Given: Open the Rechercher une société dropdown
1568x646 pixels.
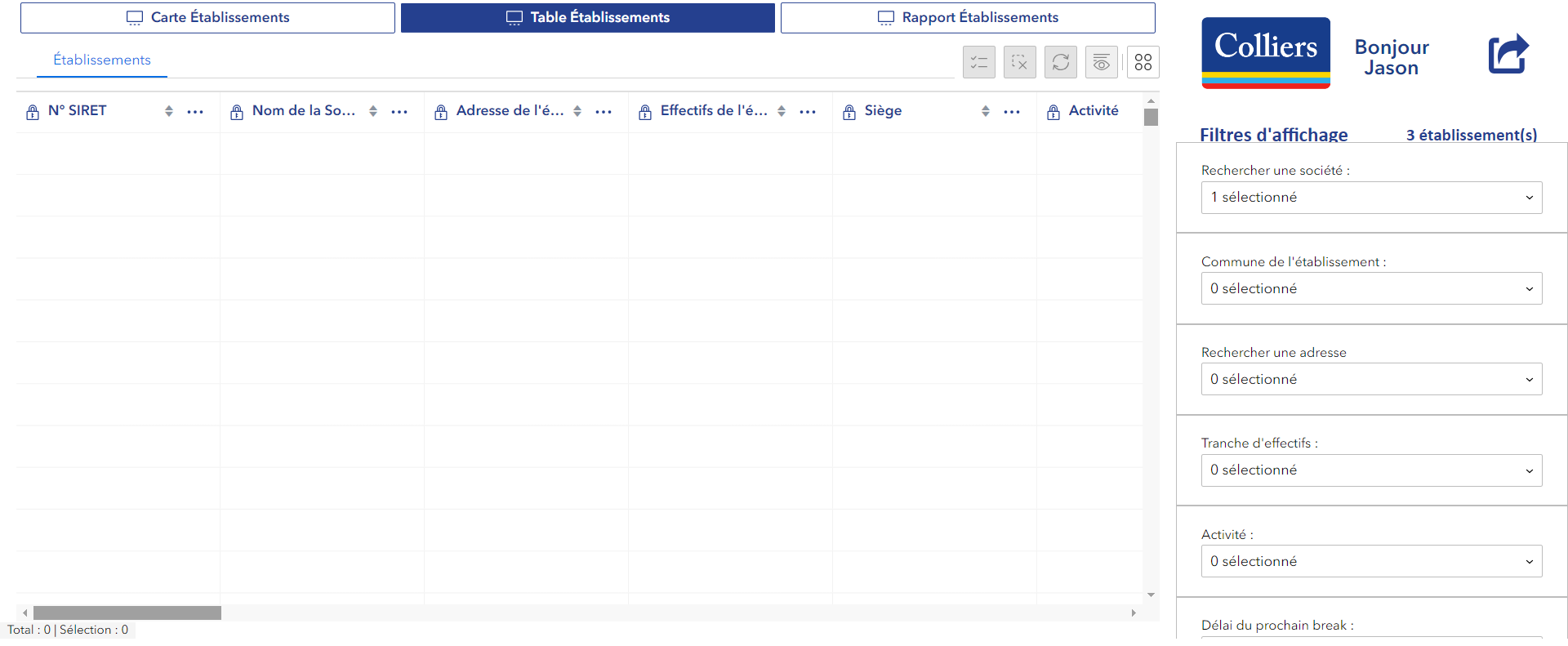Looking at the screenshot, I should click(x=1371, y=198).
